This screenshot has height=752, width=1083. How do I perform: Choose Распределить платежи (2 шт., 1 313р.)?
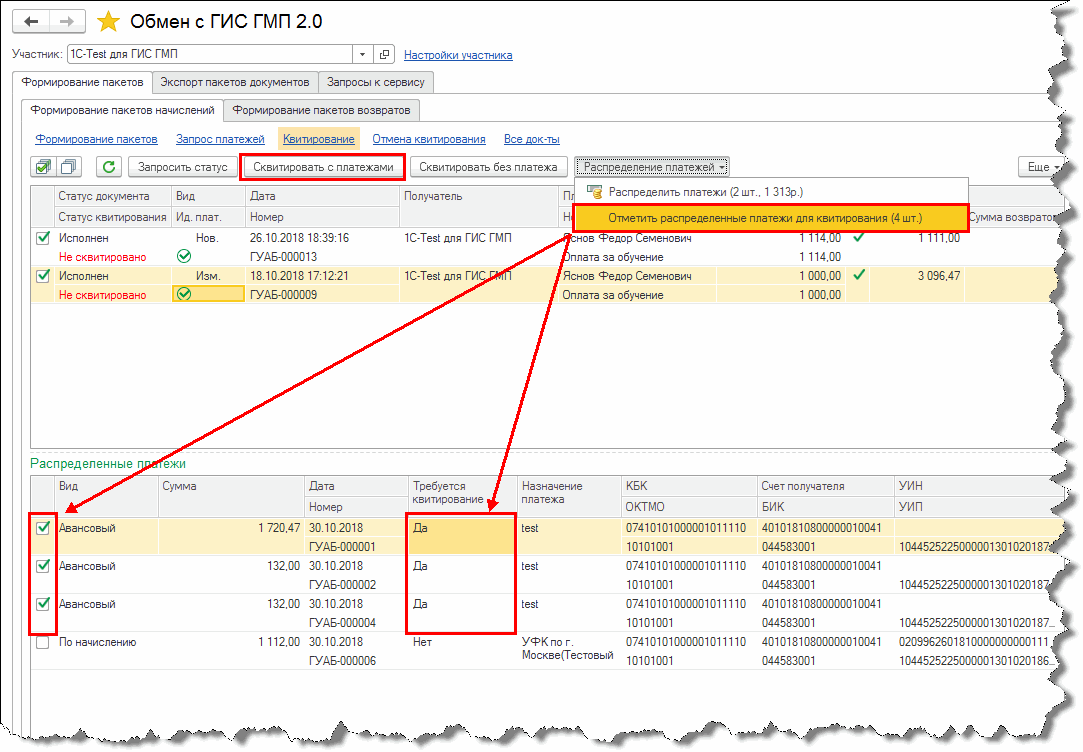tap(771, 192)
